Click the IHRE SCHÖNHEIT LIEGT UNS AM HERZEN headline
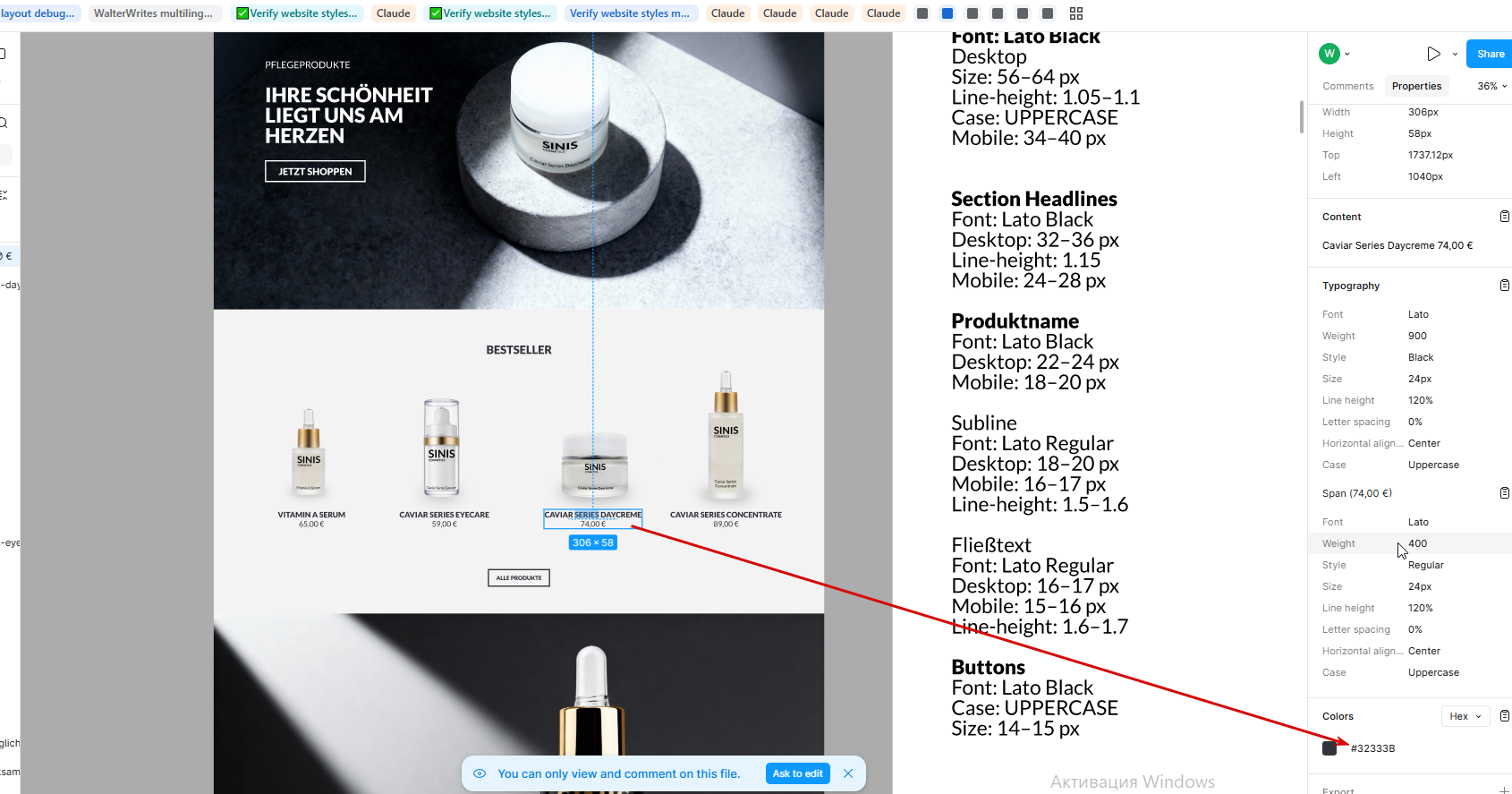The image size is (1512, 794). click(348, 115)
